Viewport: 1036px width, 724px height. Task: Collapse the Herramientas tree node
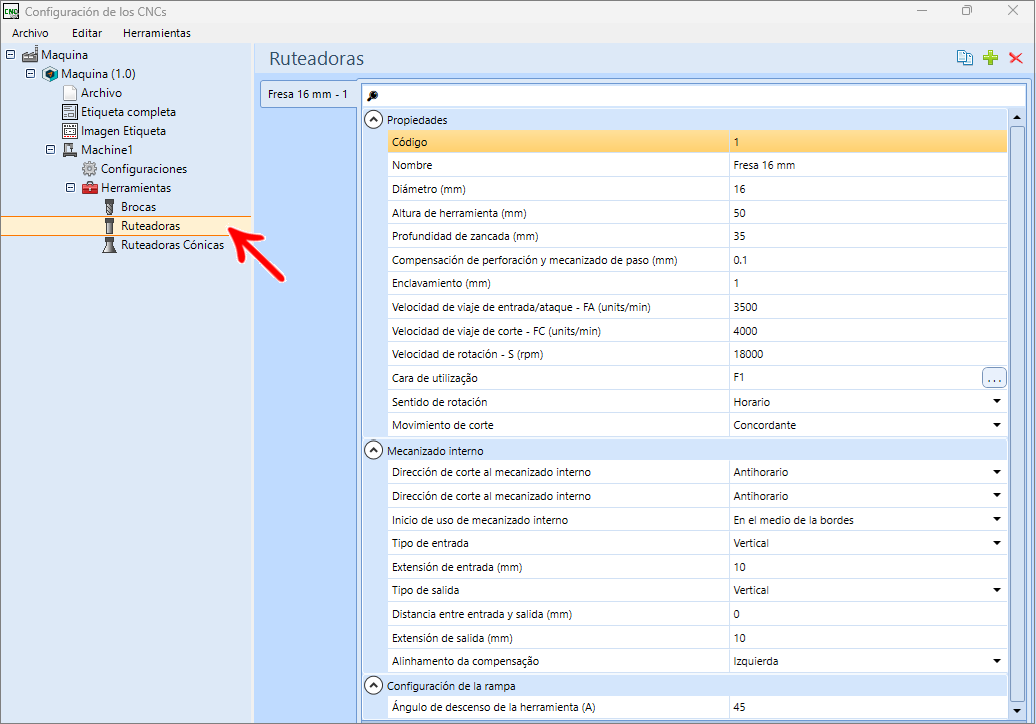pos(70,188)
